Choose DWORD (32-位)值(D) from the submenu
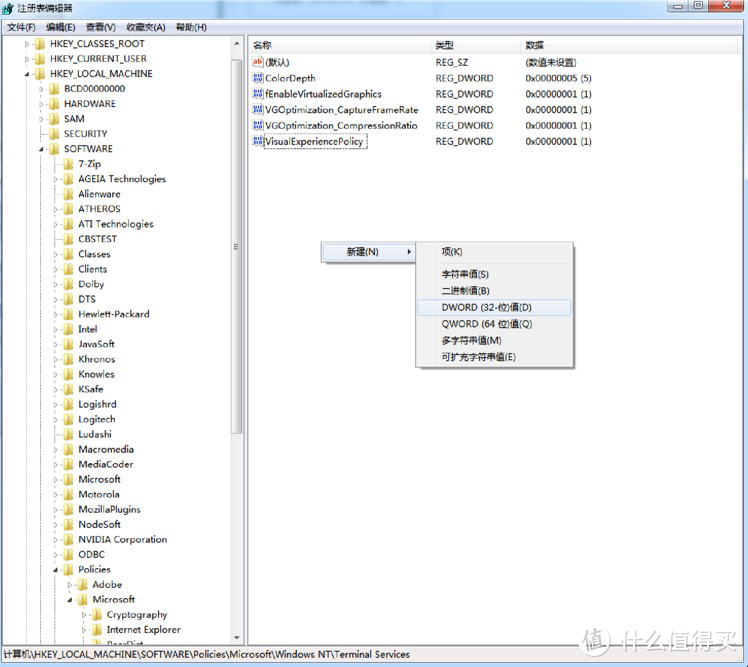 point(487,308)
